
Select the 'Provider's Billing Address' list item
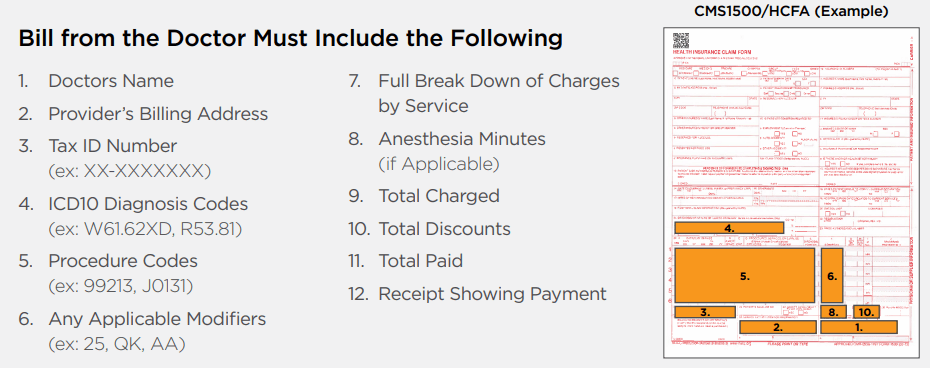pos(158,113)
